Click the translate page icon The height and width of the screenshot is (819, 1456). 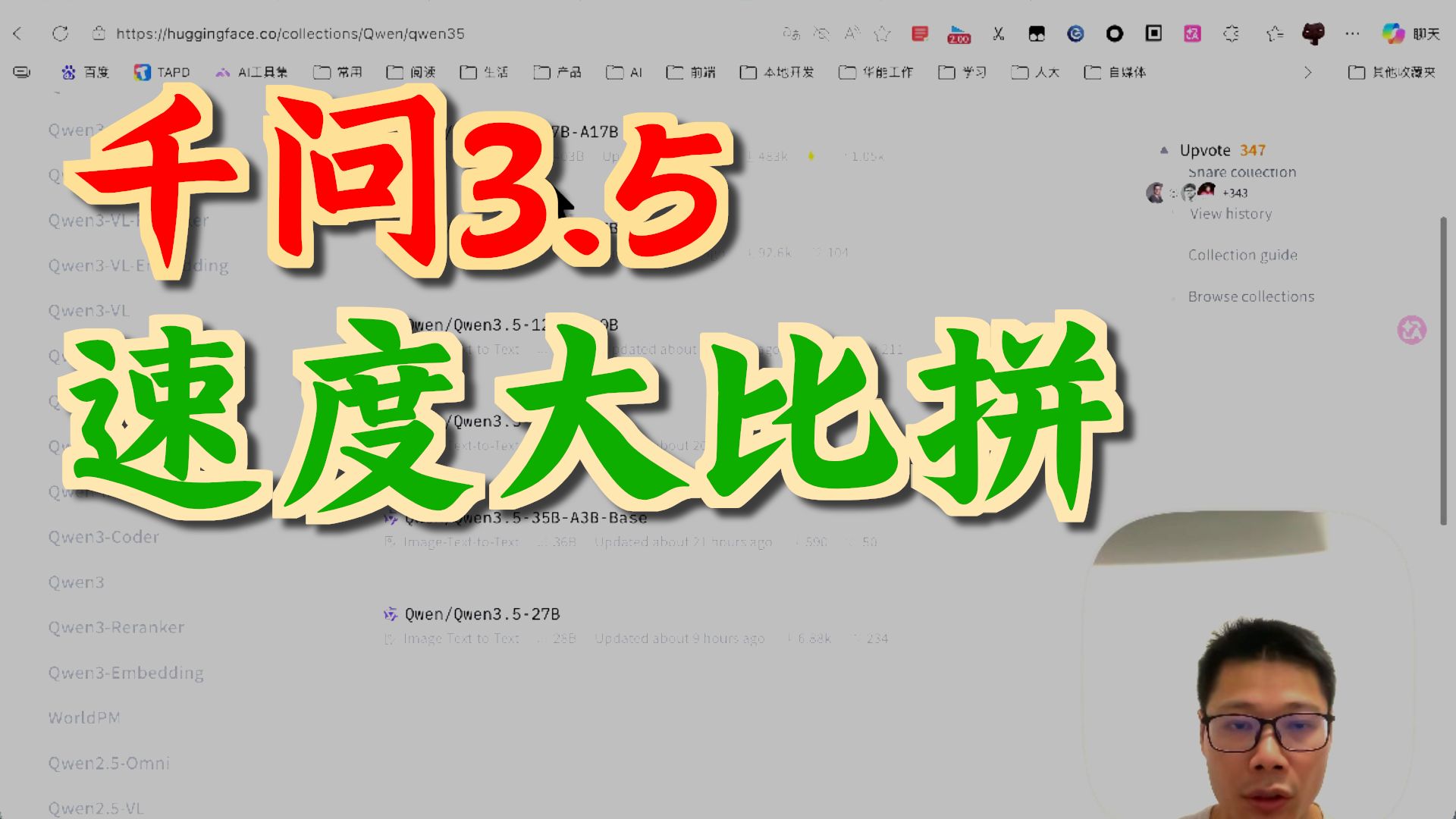pyautogui.click(x=791, y=33)
